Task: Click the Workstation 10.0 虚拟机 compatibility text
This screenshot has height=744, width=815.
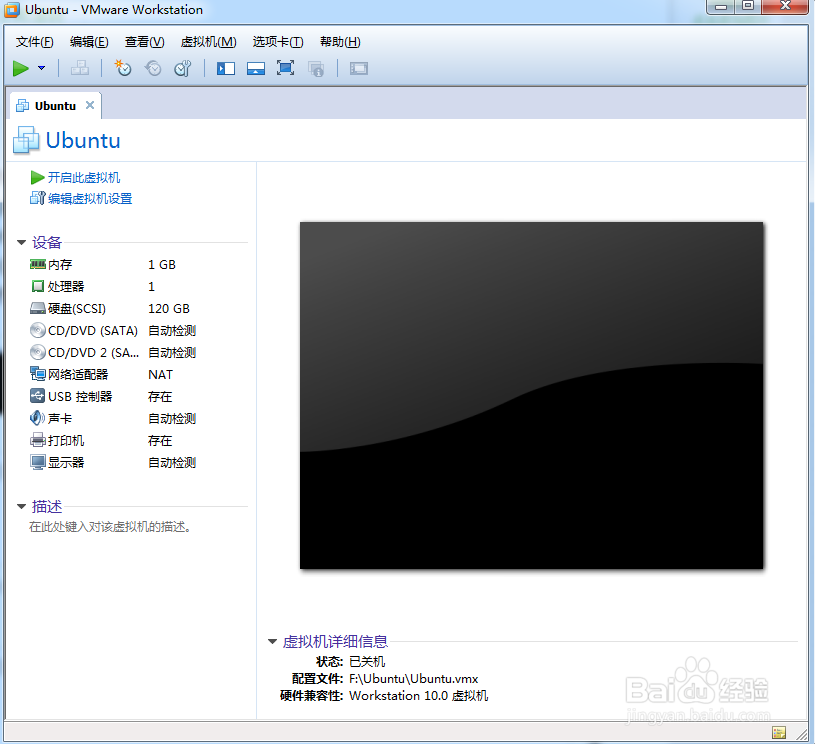Action: click(419, 696)
